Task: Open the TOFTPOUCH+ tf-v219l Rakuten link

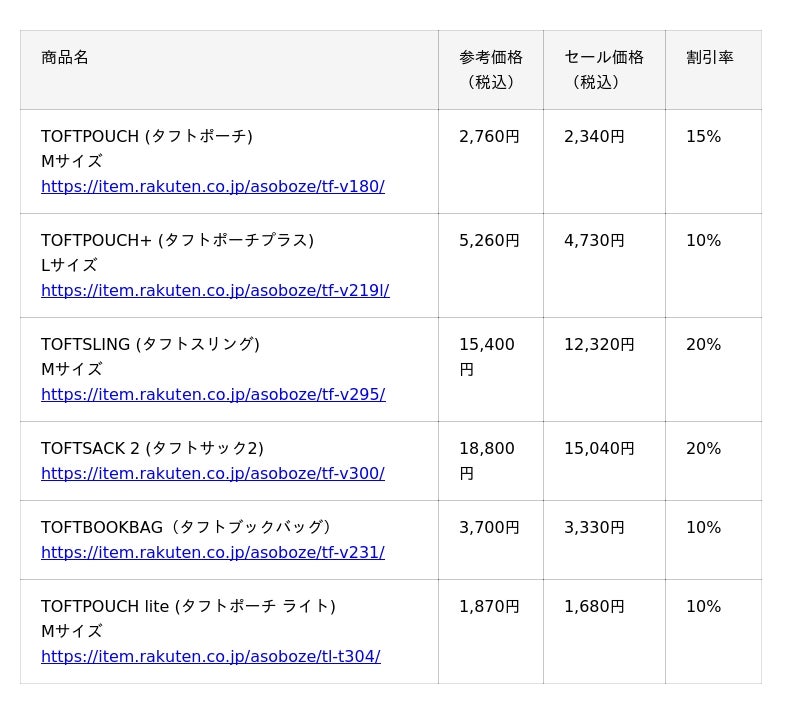Action: click(215, 290)
